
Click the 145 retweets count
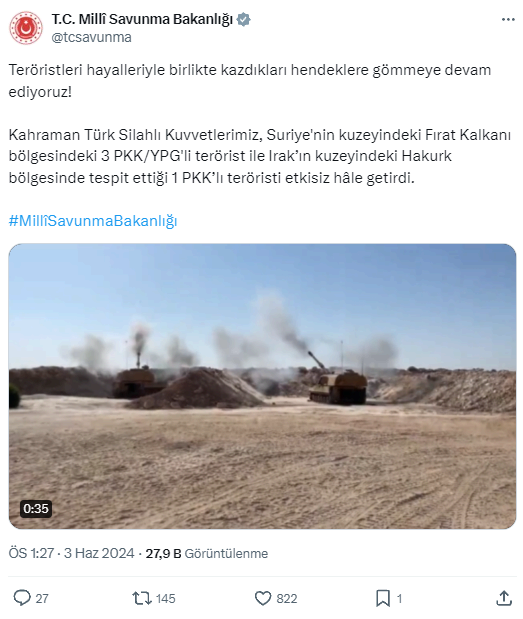coord(165,598)
